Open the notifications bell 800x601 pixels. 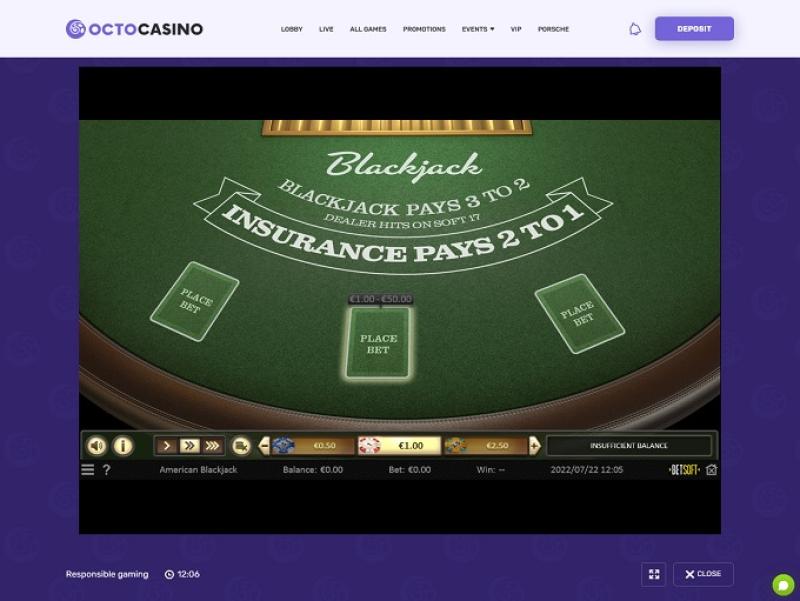click(x=635, y=29)
